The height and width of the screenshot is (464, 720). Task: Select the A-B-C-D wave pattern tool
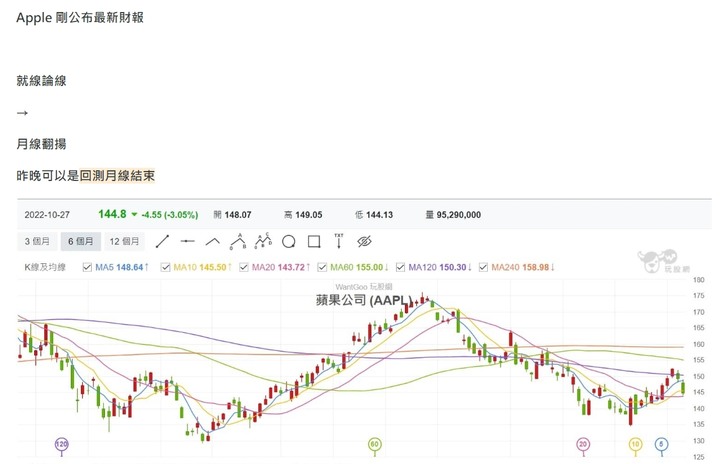tap(264, 240)
